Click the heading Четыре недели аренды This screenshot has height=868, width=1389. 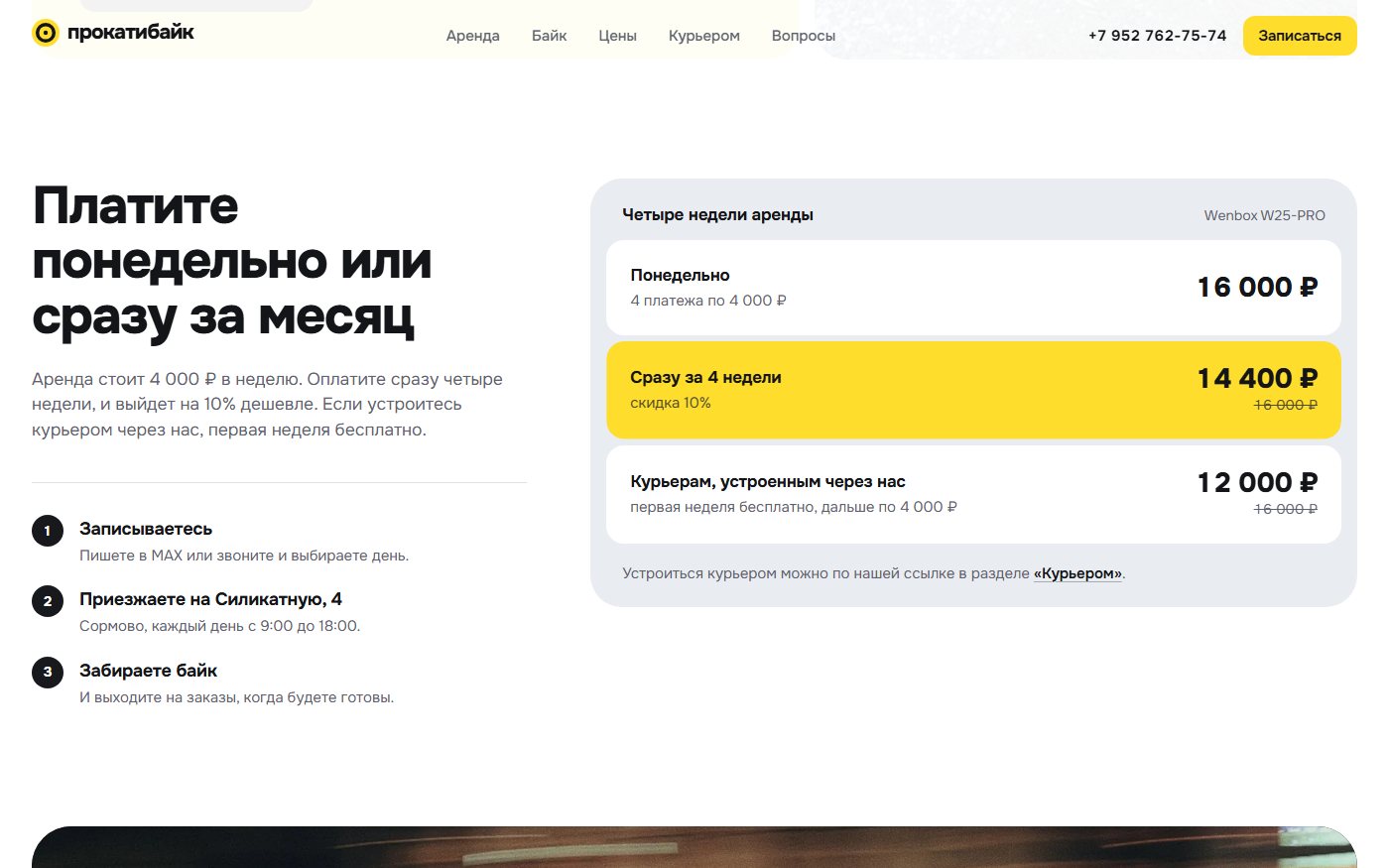tap(717, 215)
